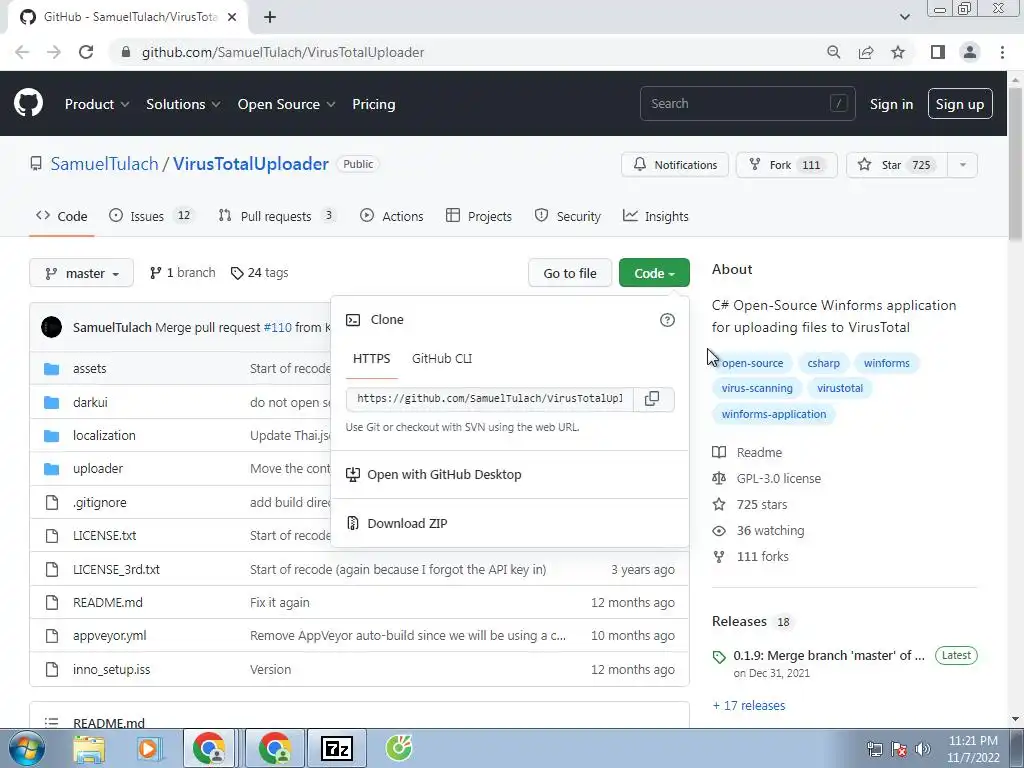1024x768 pixels.
Task: Select the clone URL text field
Action: click(490, 398)
